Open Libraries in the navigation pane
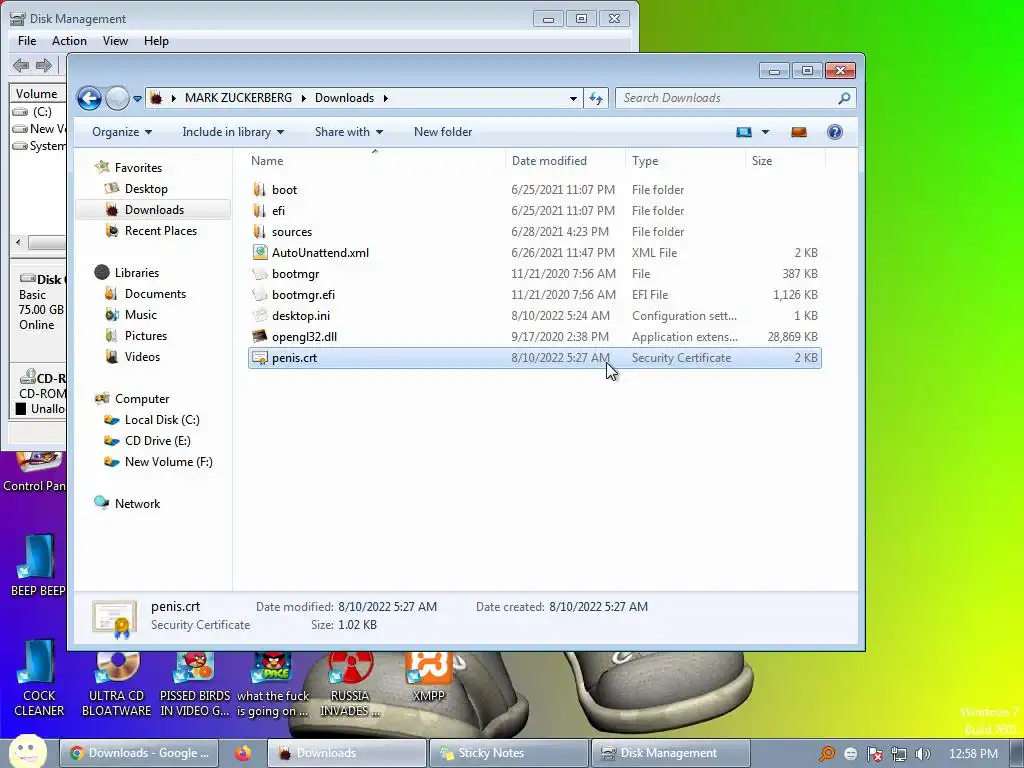 (x=136, y=273)
